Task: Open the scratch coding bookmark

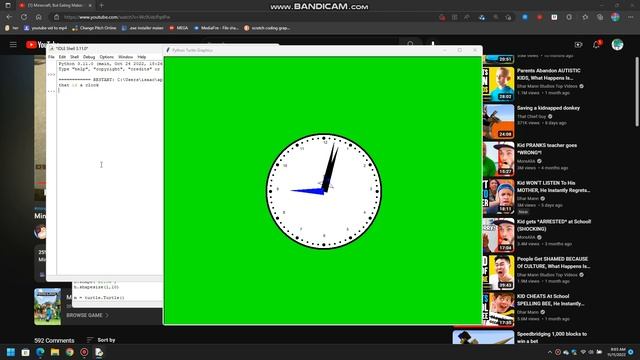Action: 267,28
